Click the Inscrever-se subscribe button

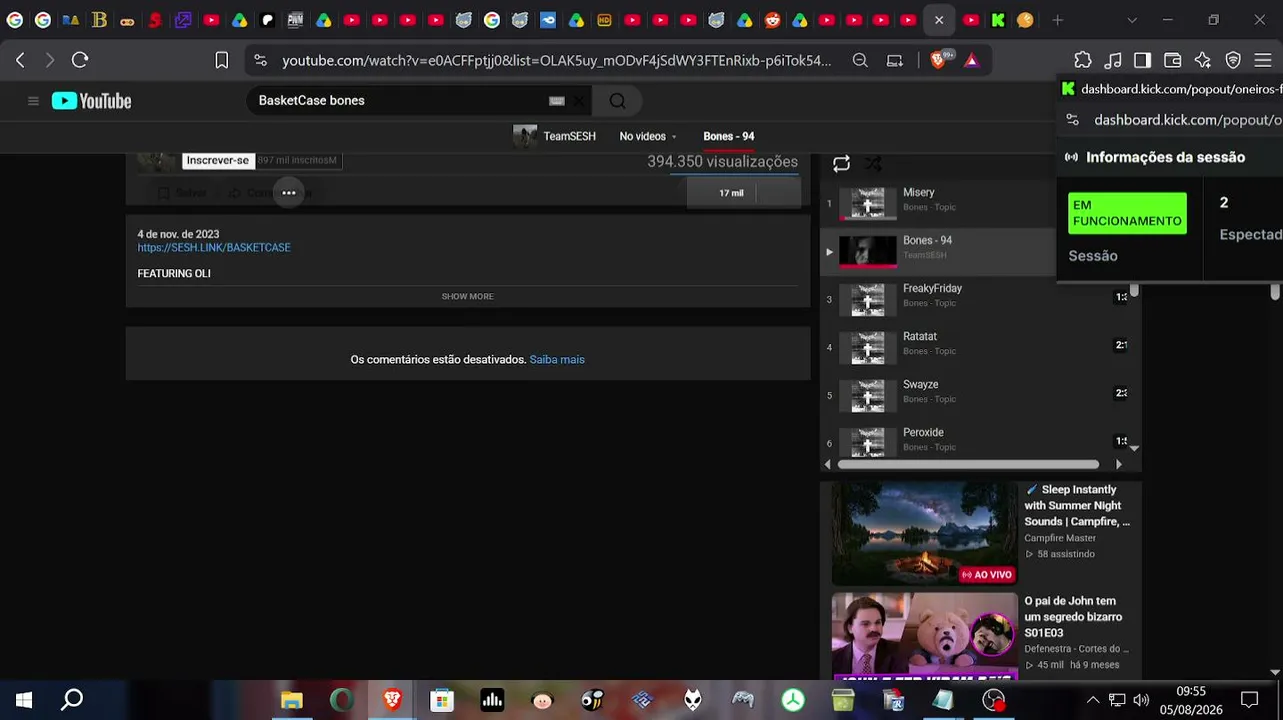pyautogui.click(x=217, y=160)
